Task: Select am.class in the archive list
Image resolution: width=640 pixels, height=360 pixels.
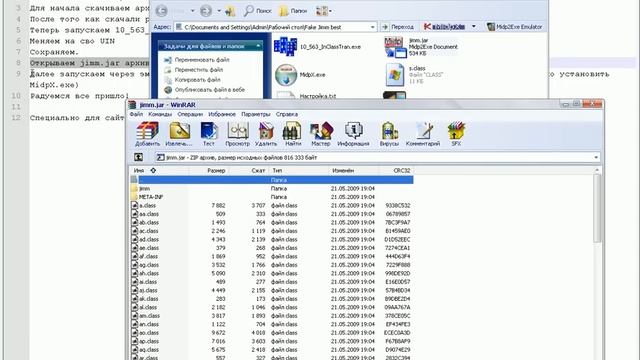Action: tap(271, 316)
